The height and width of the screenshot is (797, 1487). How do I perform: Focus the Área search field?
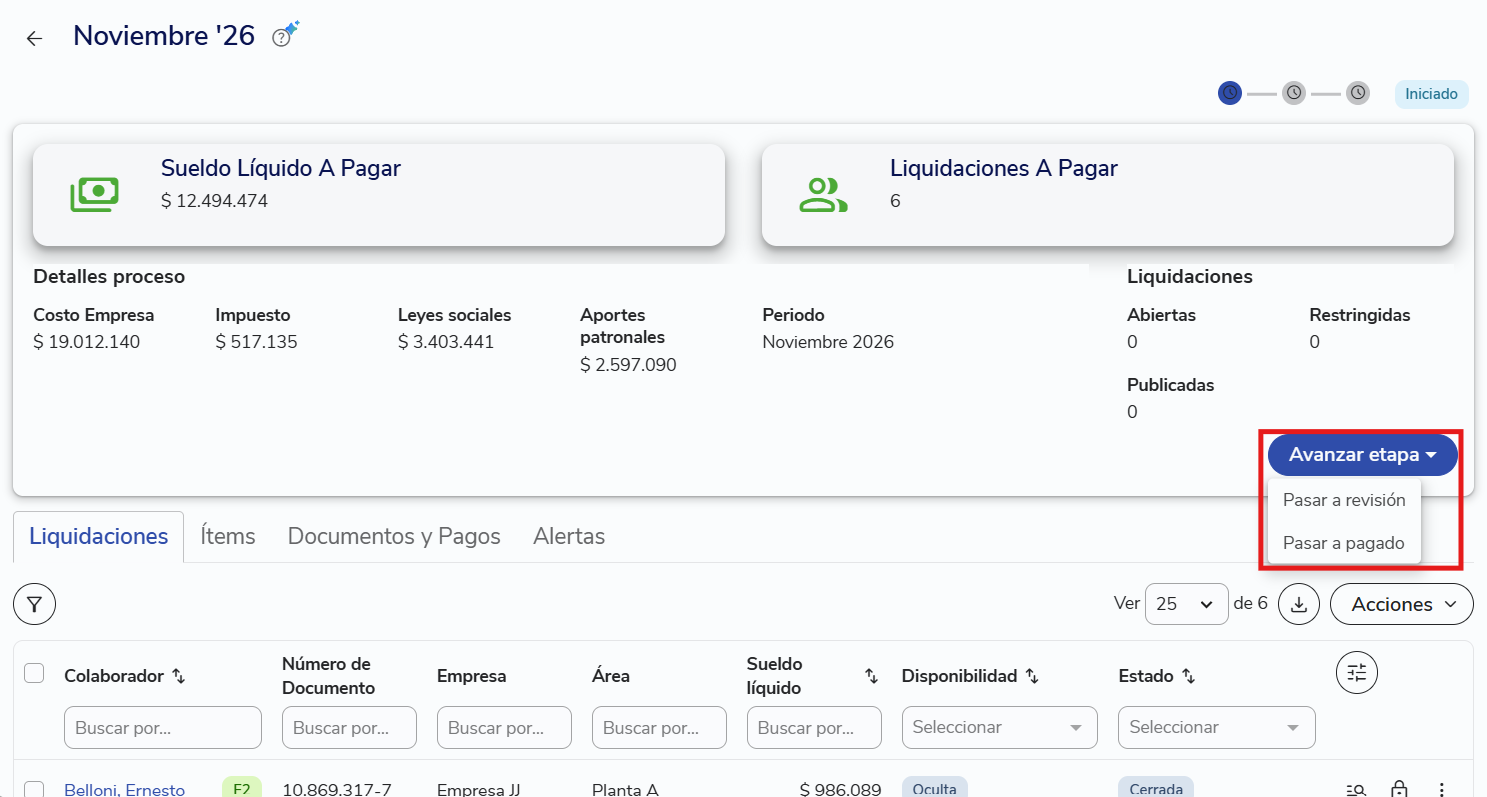tap(659, 727)
